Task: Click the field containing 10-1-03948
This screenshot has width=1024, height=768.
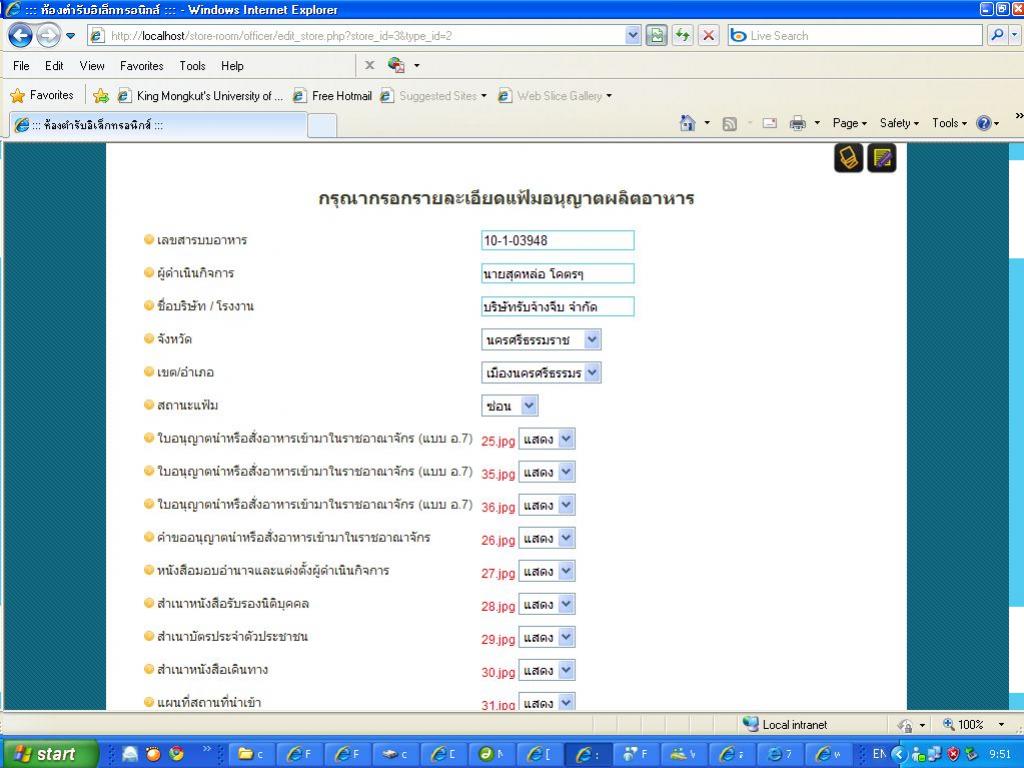Action: tap(558, 240)
